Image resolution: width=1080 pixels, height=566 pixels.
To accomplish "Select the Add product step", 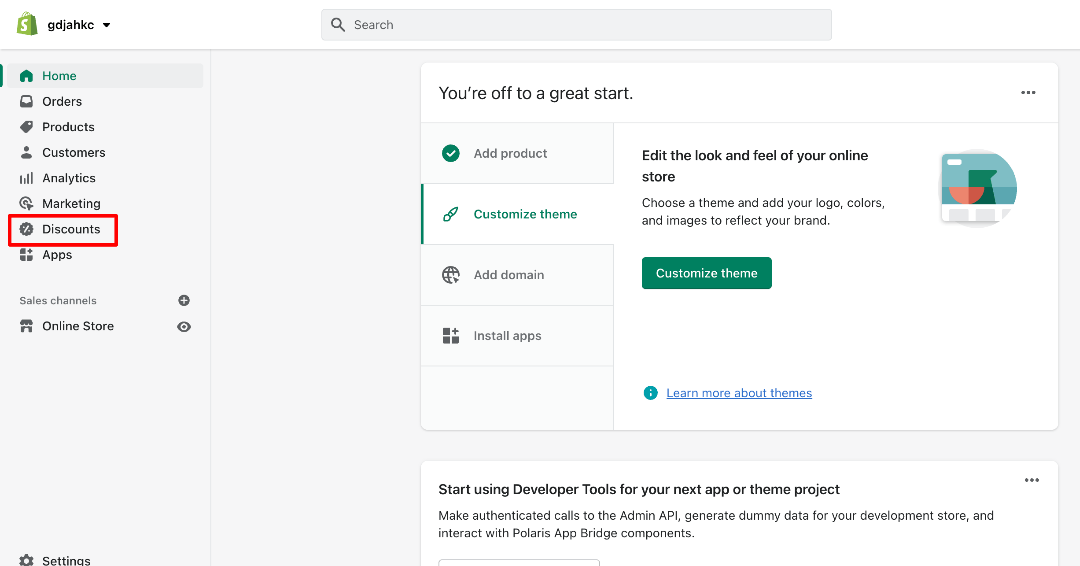I will coord(517,154).
